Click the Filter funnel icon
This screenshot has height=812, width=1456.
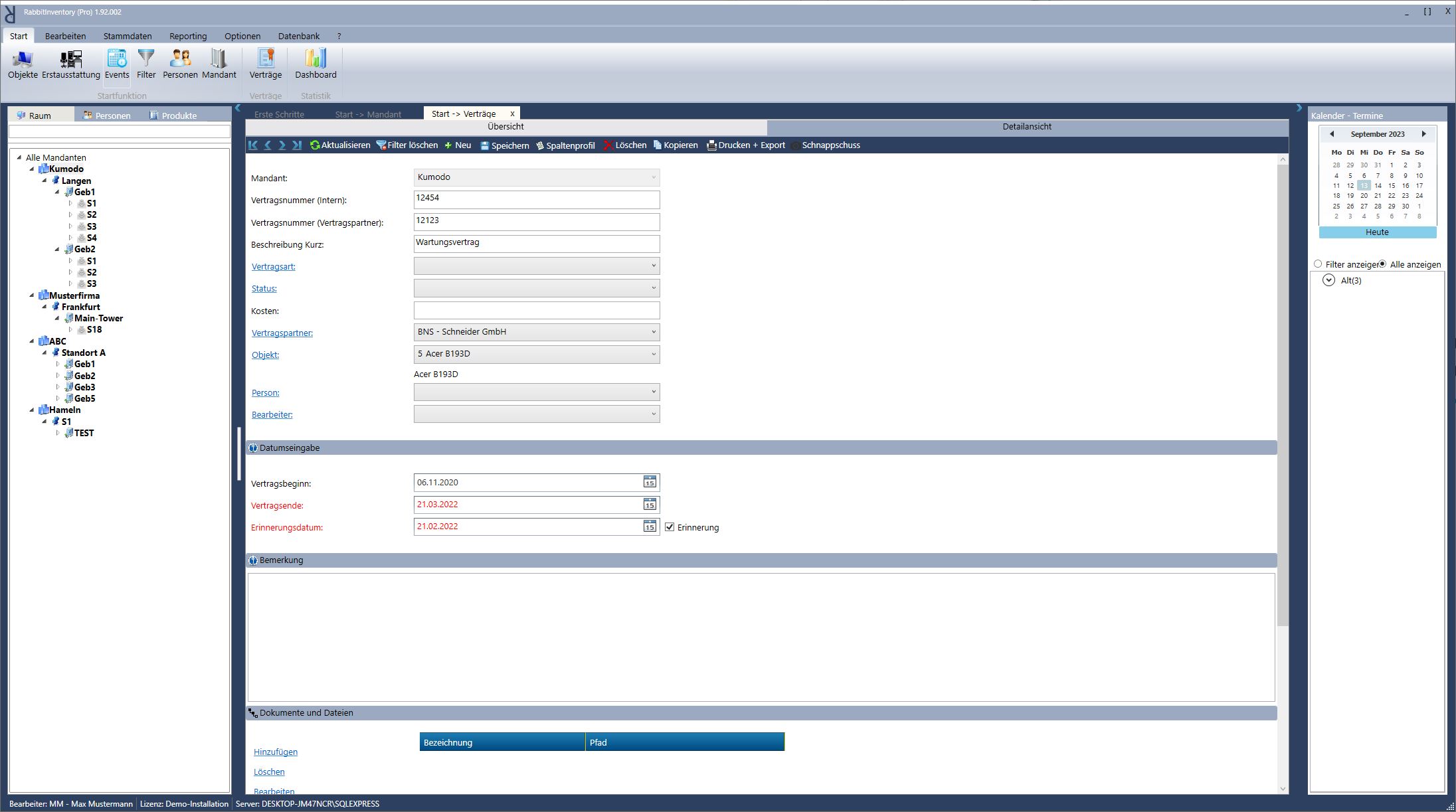146,64
